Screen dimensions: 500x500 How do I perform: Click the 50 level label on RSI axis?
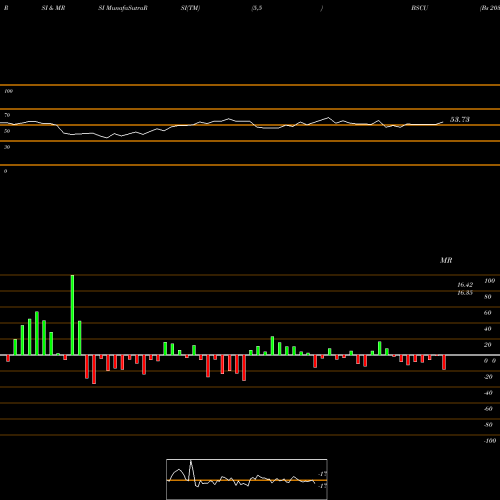point(7,131)
